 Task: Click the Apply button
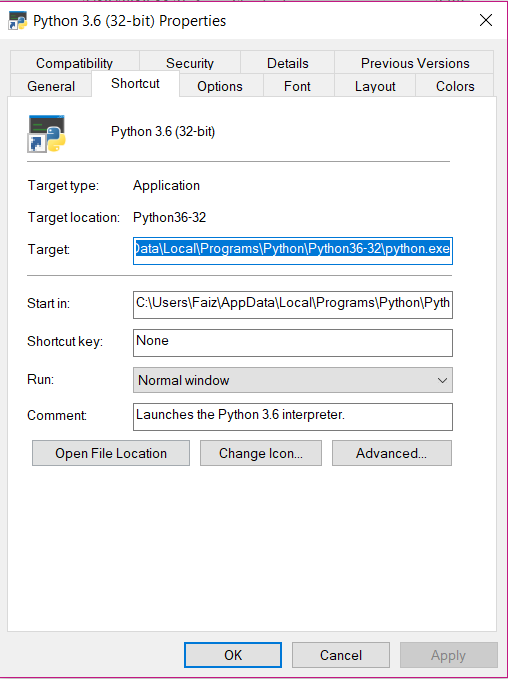pyautogui.click(x=448, y=655)
